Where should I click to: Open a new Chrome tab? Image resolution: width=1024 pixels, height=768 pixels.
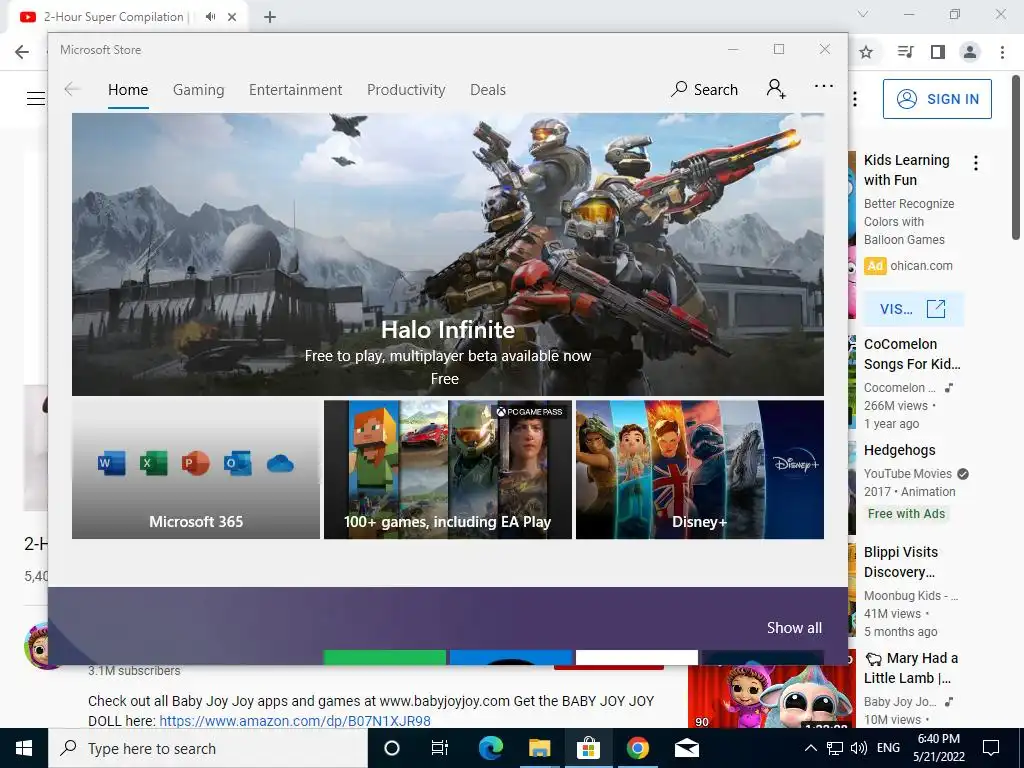pos(270,17)
